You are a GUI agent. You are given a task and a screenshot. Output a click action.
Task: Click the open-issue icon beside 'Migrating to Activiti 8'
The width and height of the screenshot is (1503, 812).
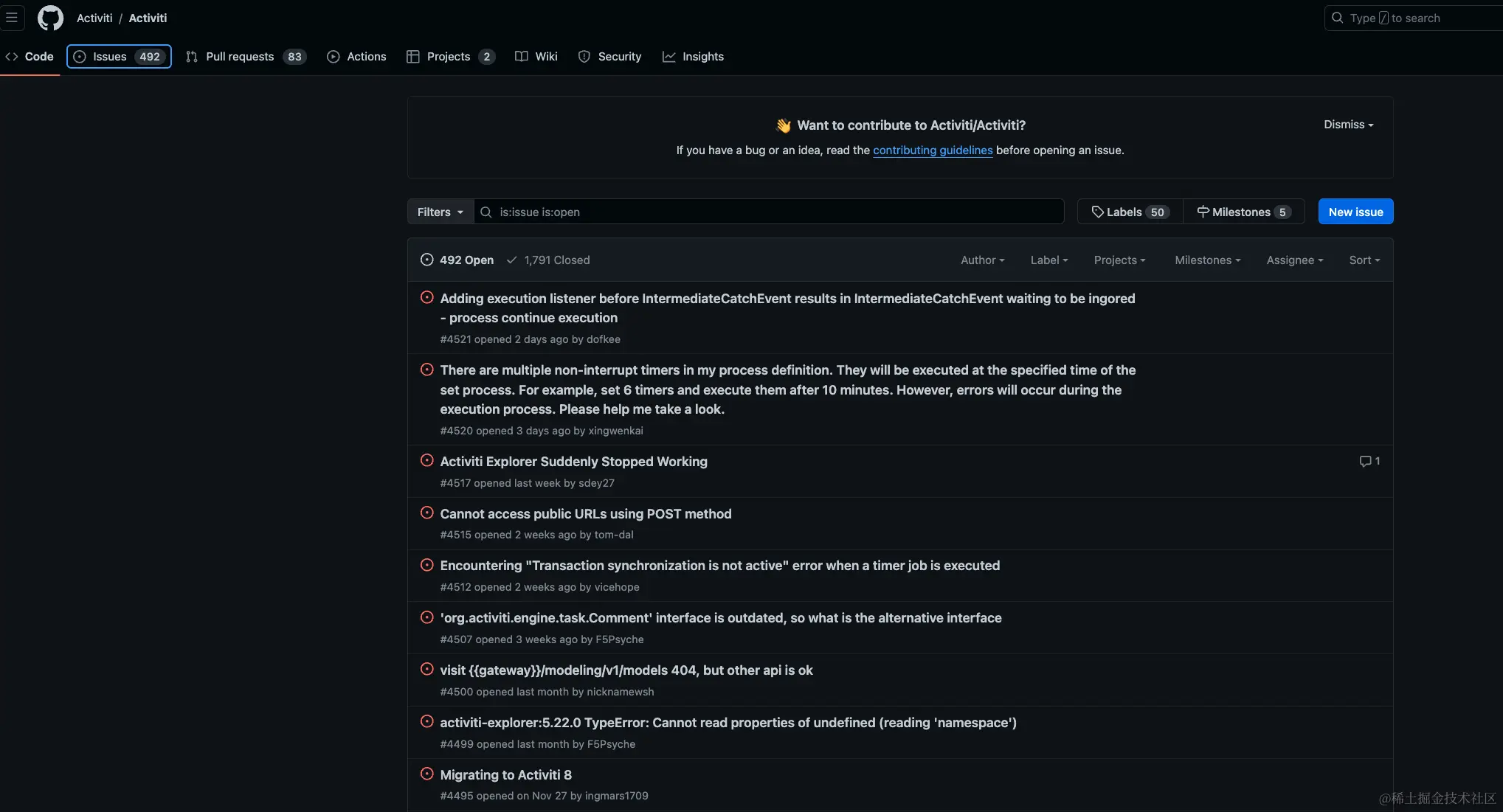point(426,774)
